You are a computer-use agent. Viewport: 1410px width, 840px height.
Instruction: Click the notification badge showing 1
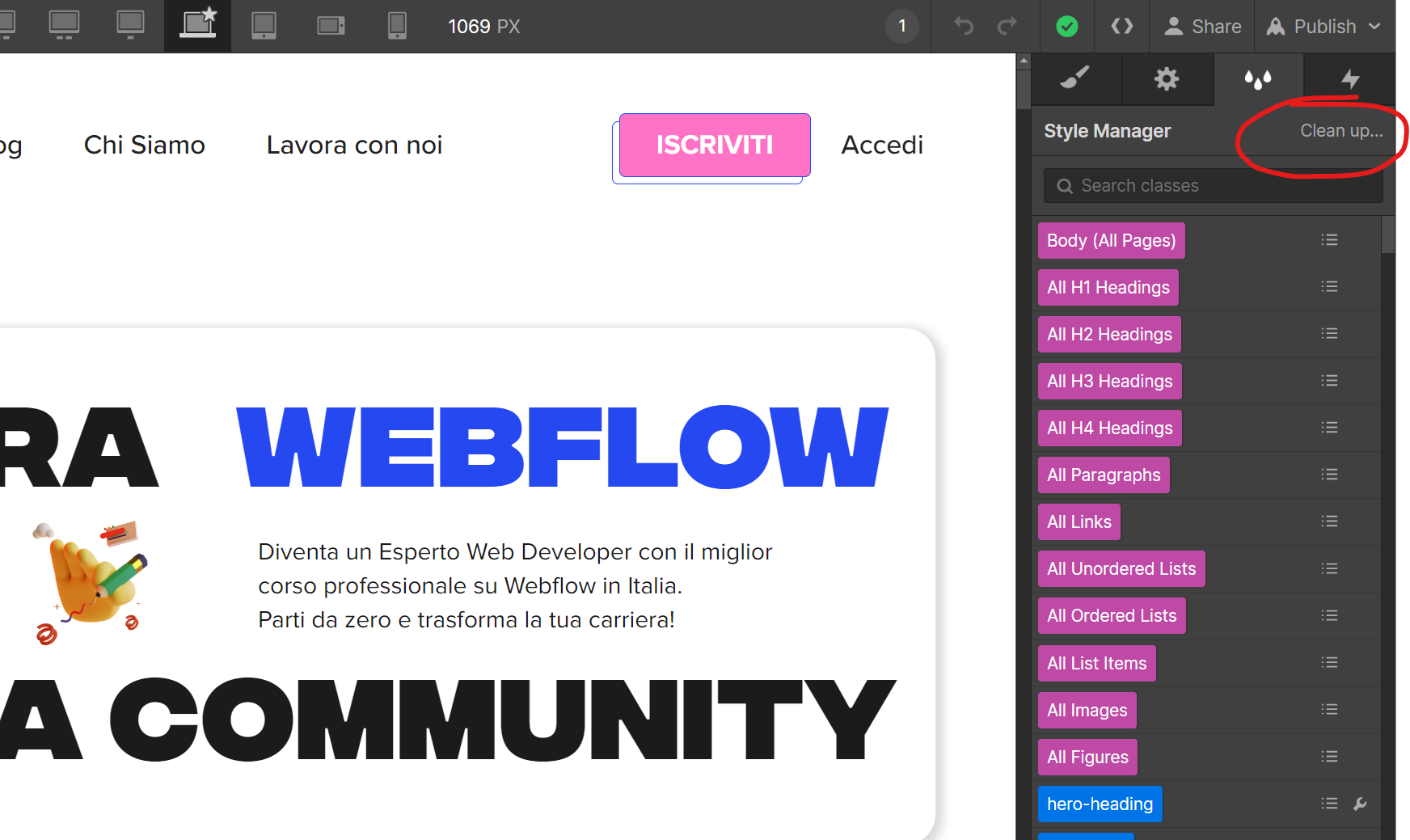pos(902,27)
